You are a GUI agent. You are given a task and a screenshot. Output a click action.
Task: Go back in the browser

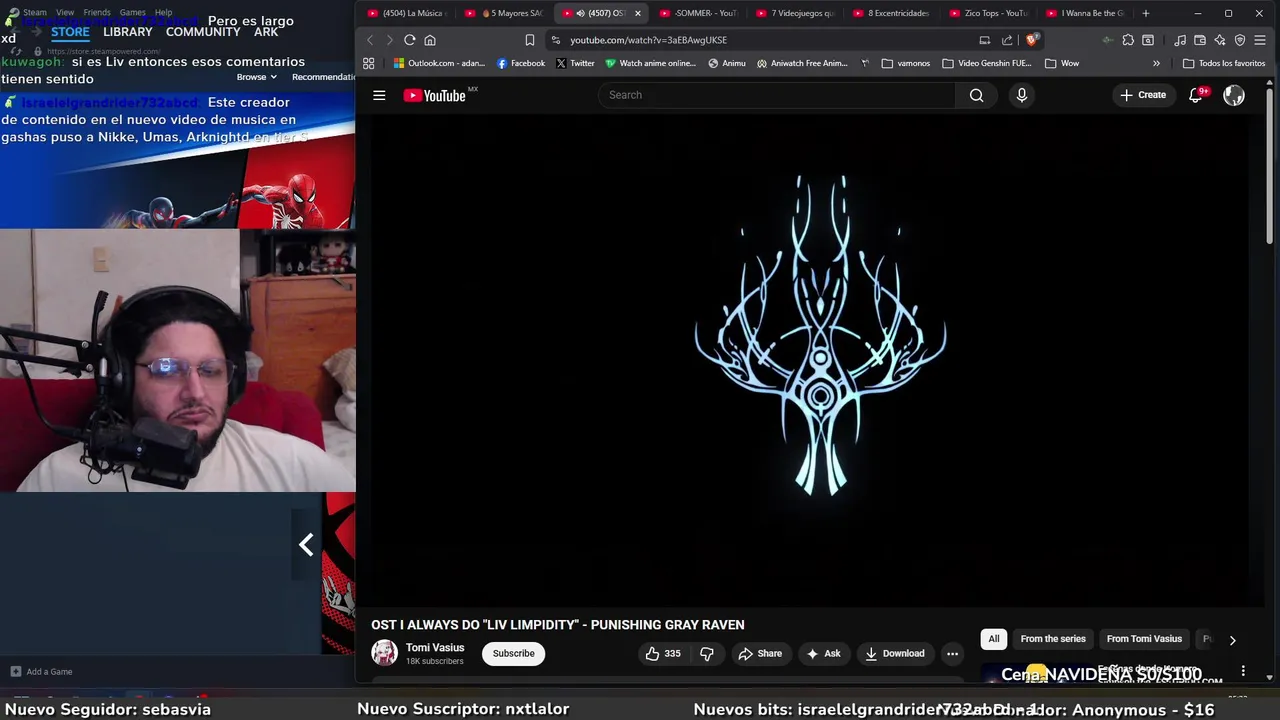[370, 40]
